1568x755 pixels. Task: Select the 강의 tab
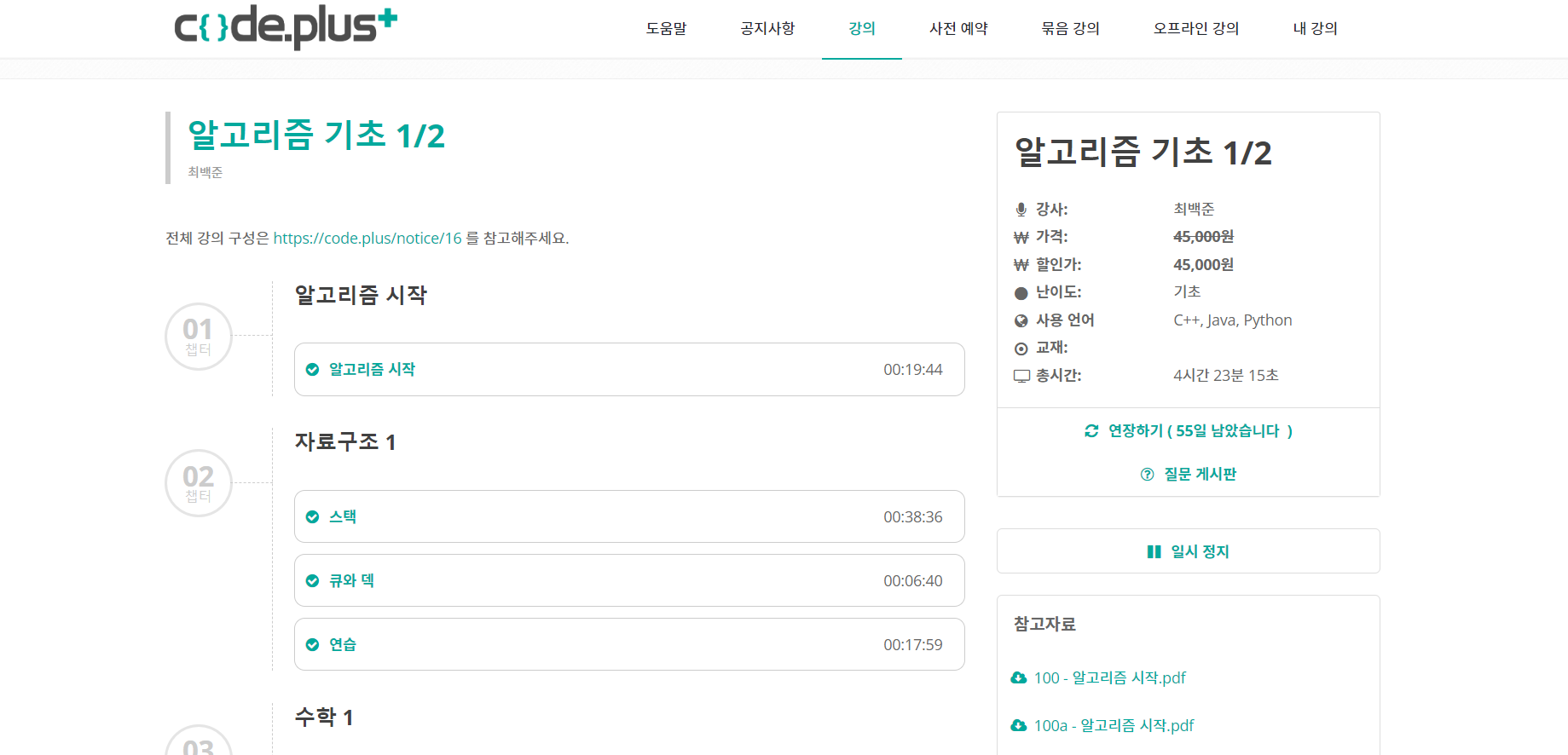click(862, 29)
